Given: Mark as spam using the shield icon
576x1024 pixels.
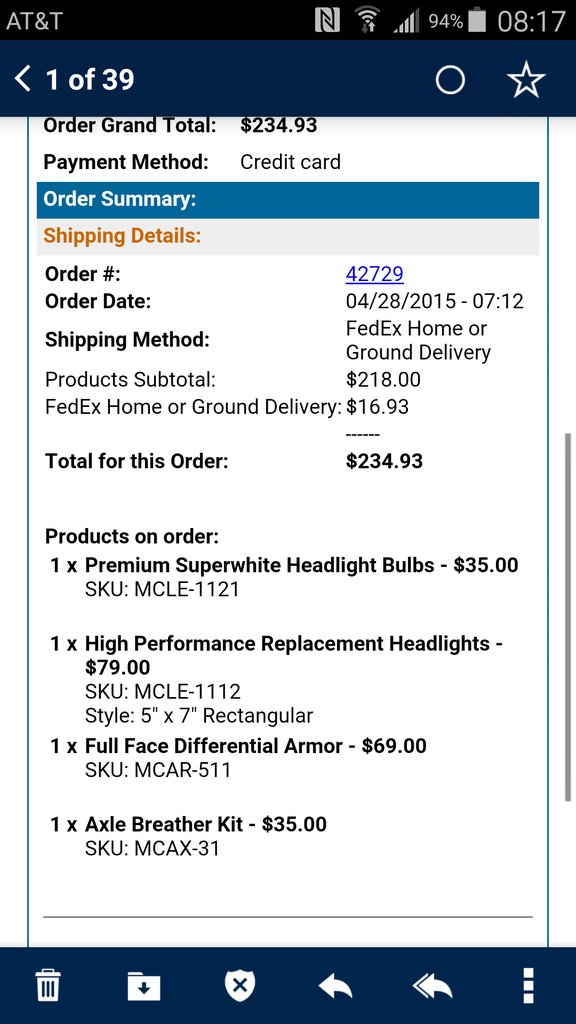Looking at the screenshot, I should click(x=240, y=985).
